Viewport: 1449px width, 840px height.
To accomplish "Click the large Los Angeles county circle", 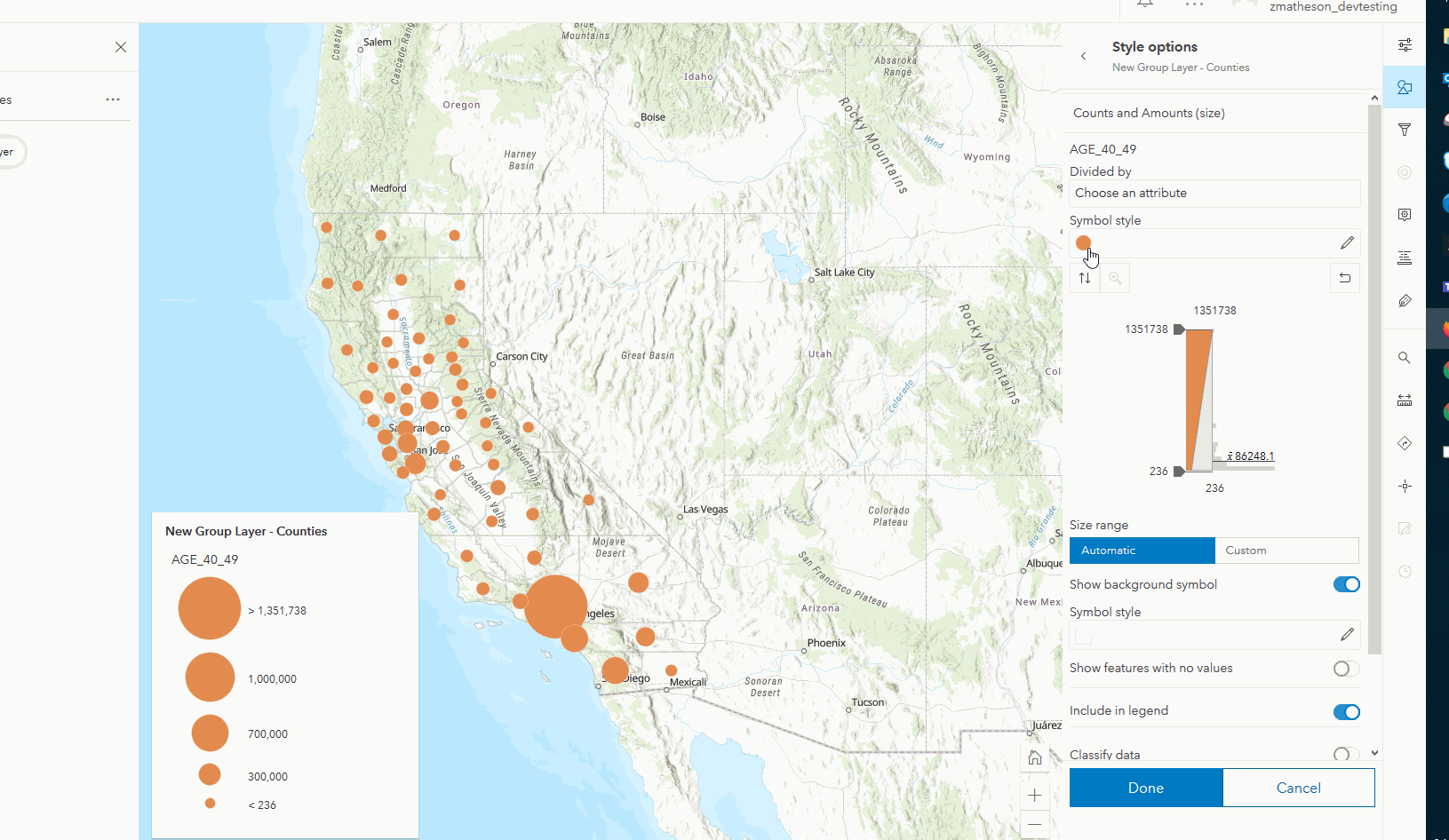I will point(555,606).
